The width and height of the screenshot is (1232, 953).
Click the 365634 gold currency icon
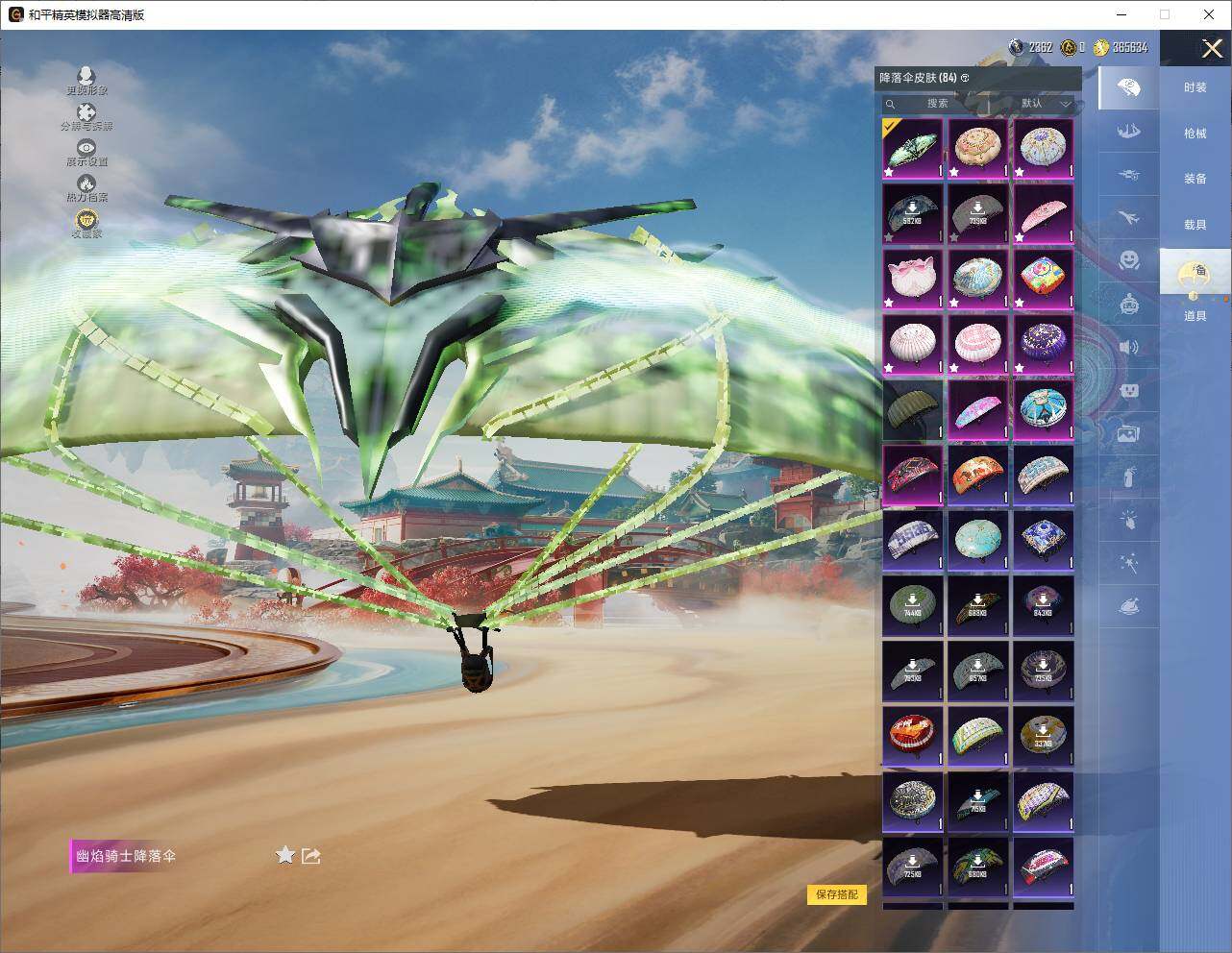tap(1099, 47)
